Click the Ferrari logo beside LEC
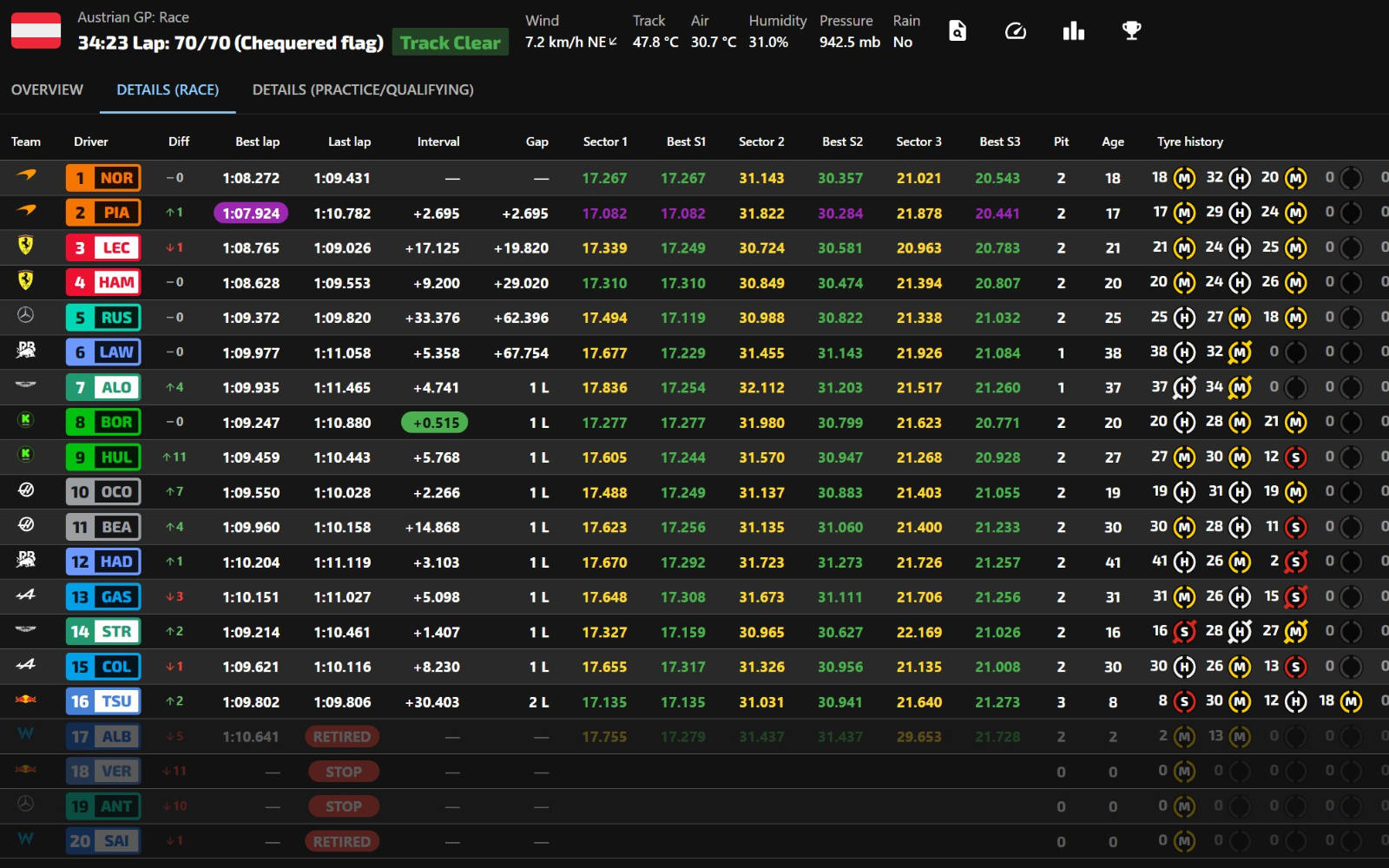The image size is (1389, 868). (x=26, y=247)
